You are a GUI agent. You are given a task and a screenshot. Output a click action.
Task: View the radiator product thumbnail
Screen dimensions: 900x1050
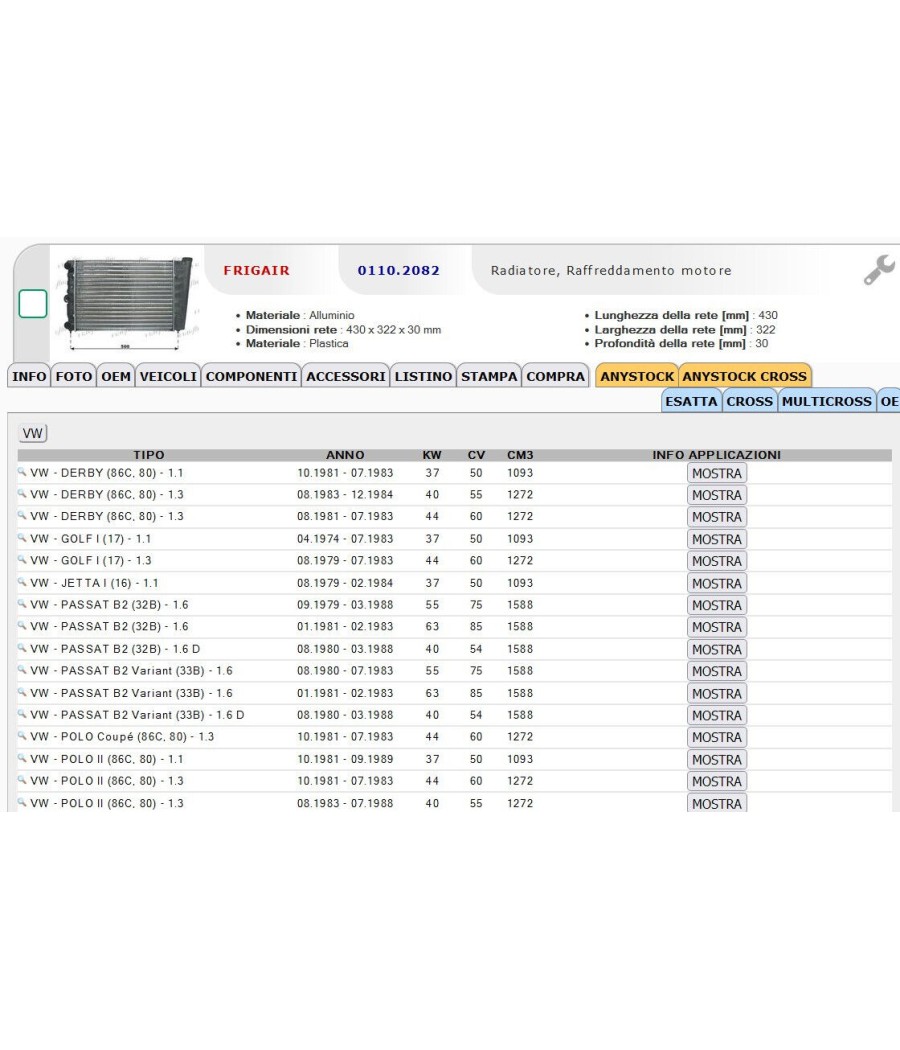click(129, 303)
